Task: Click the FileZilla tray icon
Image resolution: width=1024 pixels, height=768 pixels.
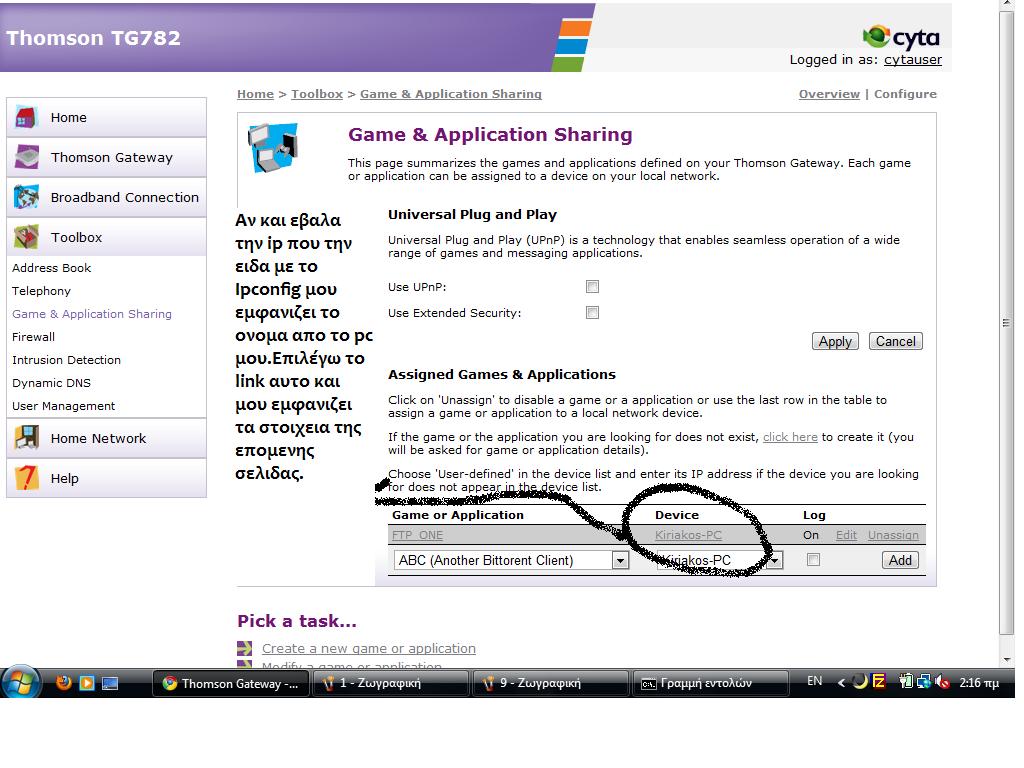Action: (878, 682)
